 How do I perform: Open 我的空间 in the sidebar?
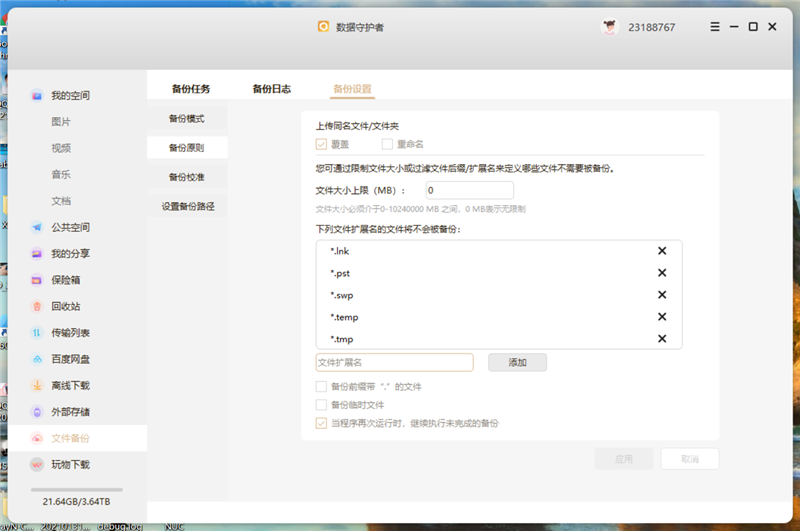tap(70, 96)
